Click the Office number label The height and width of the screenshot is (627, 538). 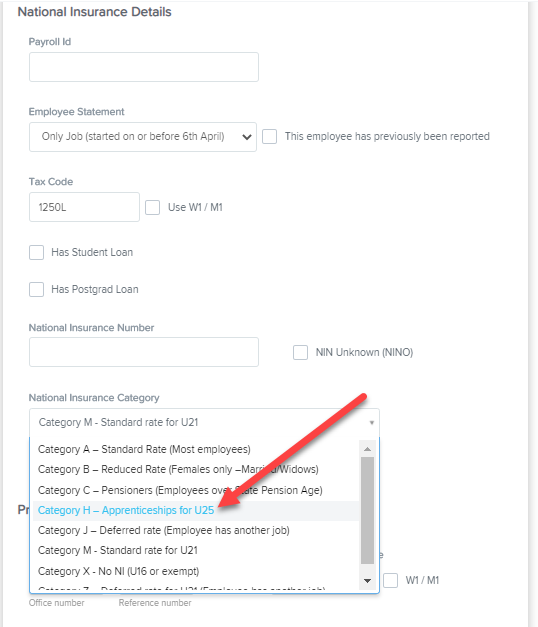point(56,603)
